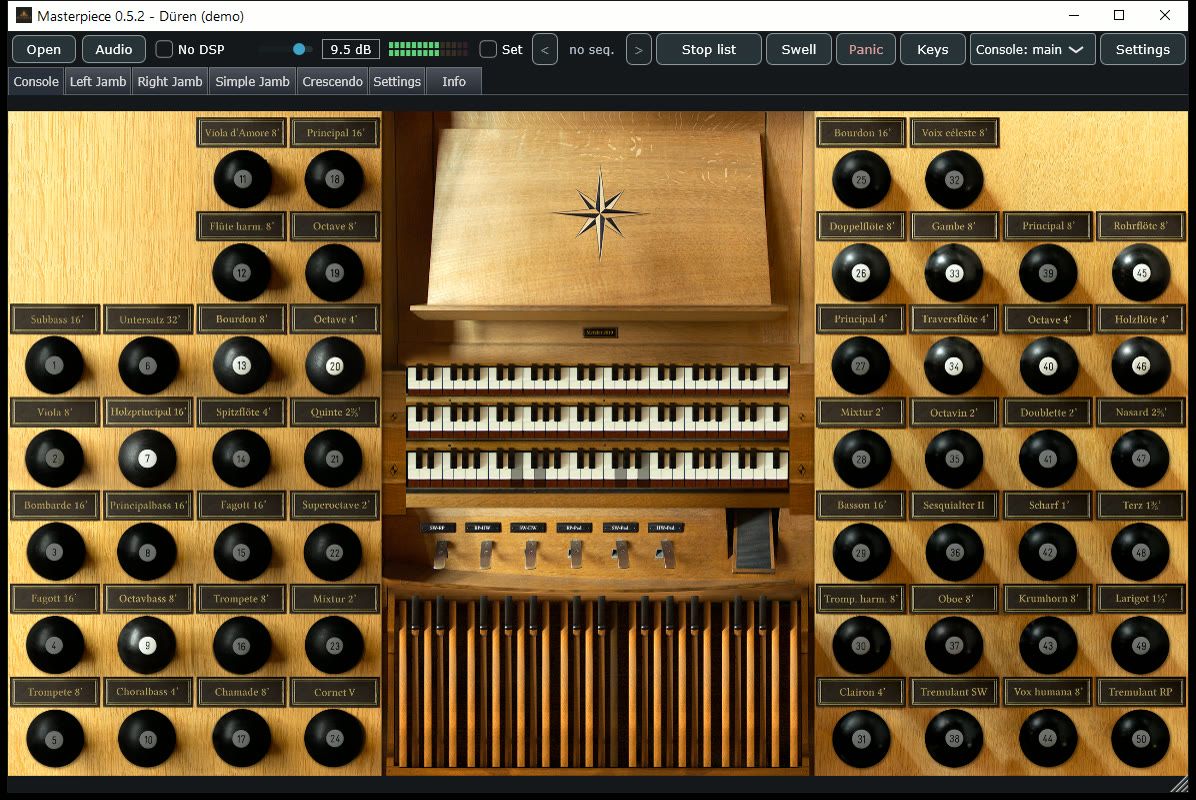Click stop knob 44 for Vox humana 8'
1196x800 pixels.
click(x=1048, y=738)
